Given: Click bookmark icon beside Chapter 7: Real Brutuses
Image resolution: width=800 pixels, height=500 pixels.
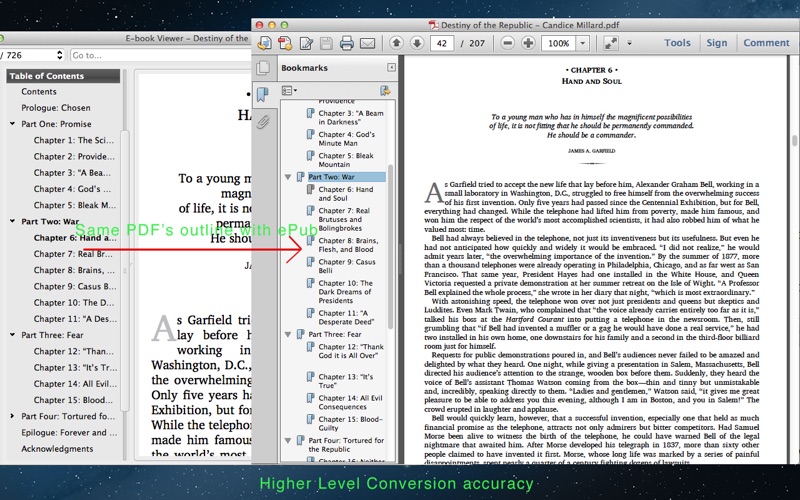Looking at the screenshot, I should pos(310,210).
